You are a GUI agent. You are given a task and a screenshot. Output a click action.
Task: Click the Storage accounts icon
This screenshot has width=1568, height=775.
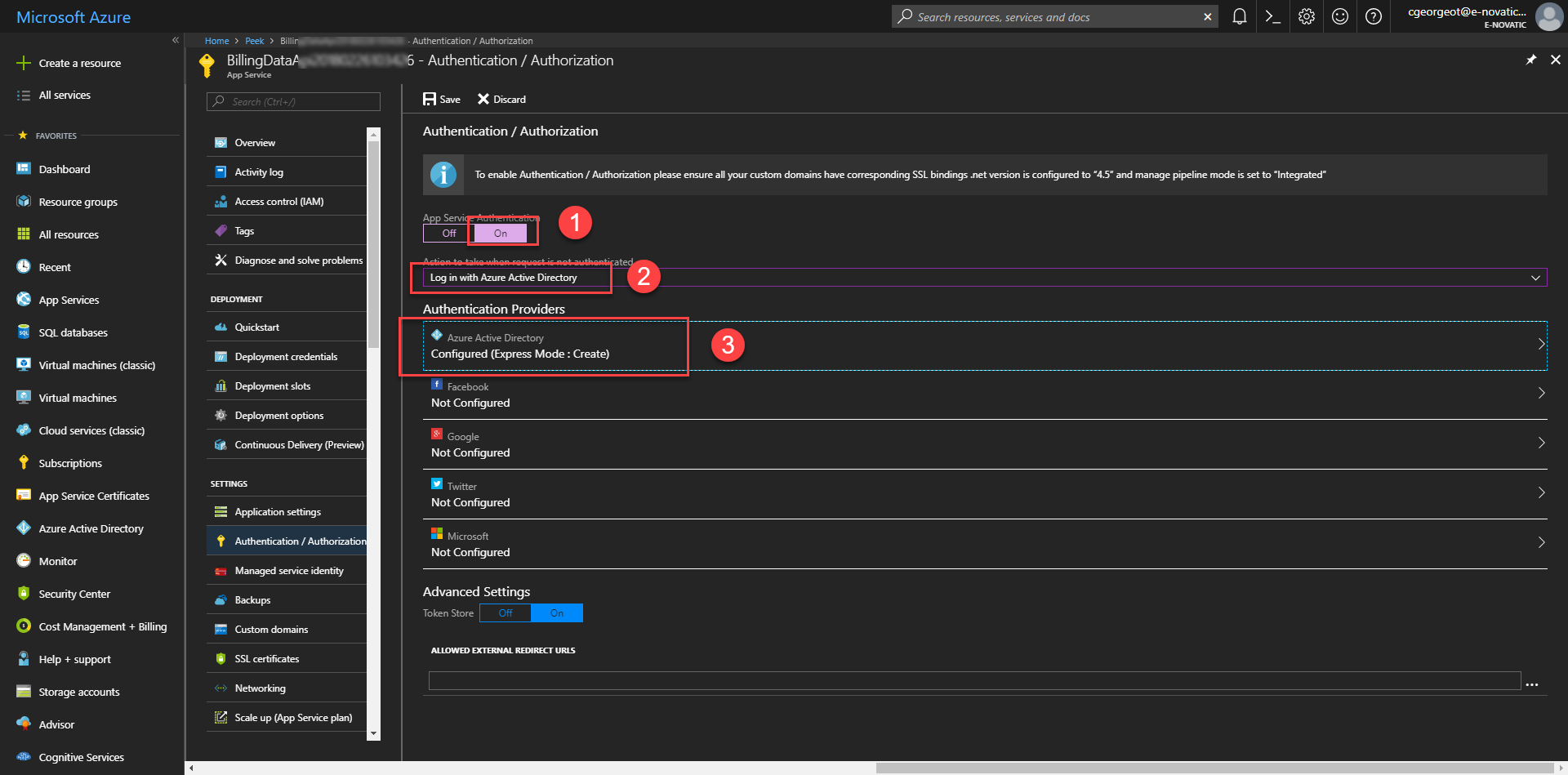click(24, 691)
